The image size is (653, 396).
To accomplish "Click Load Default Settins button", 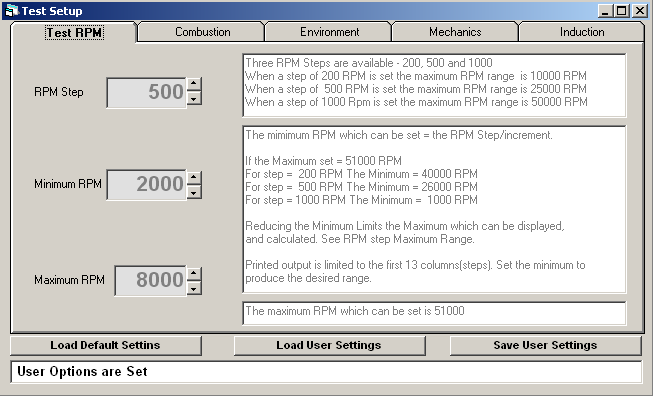I will tap(106, 346).
